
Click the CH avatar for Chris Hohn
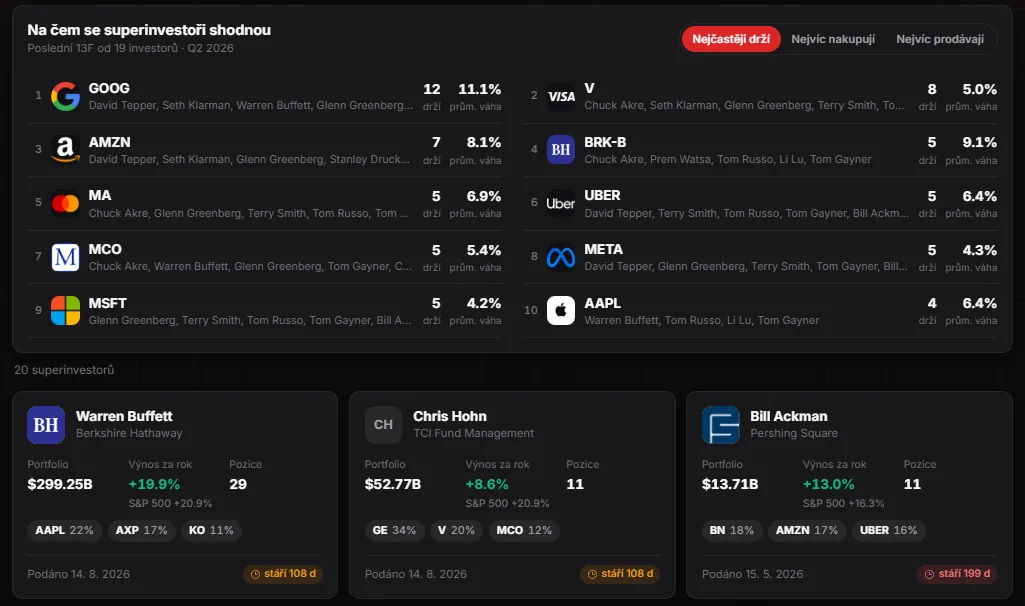tap(383, 425)
